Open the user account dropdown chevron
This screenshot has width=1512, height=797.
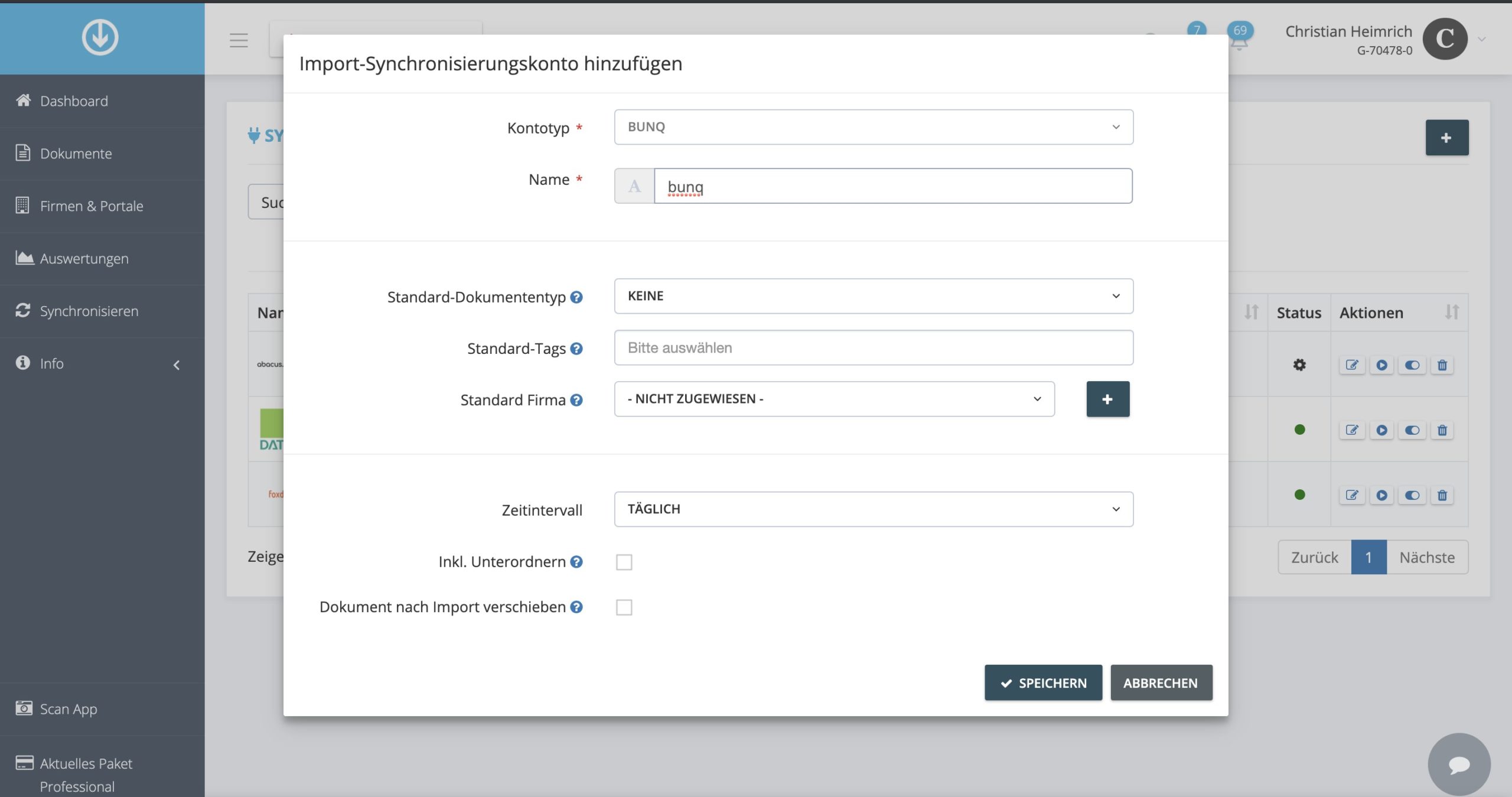(1481, 40)
